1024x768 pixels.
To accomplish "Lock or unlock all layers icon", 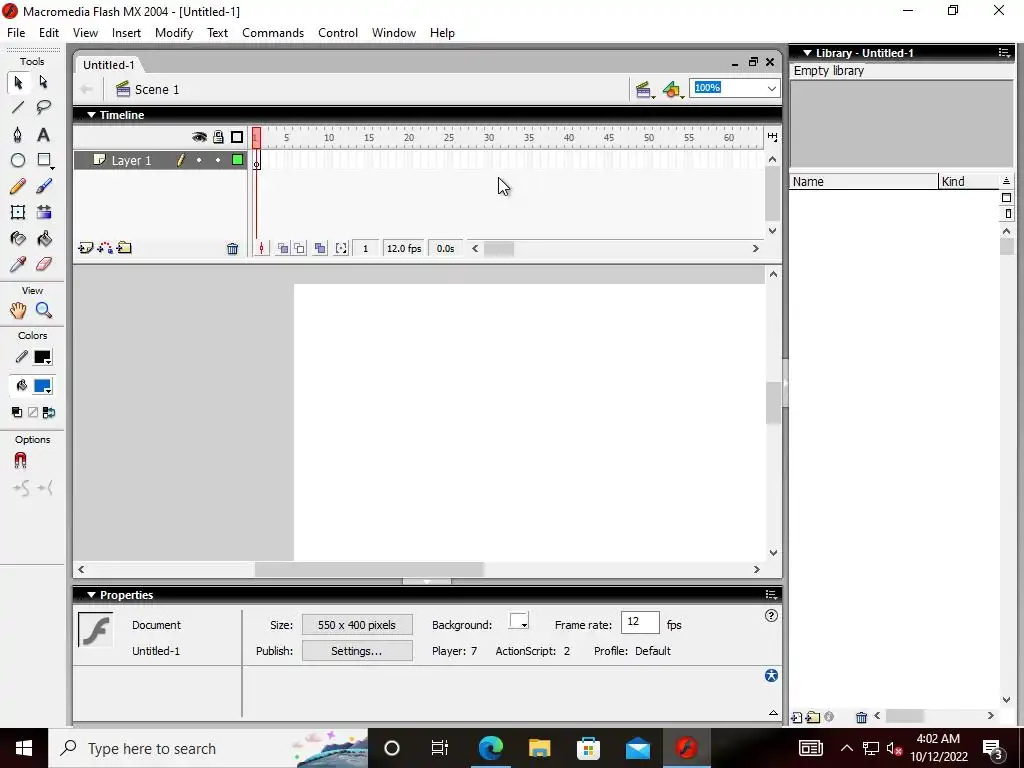I will point(218,136).
